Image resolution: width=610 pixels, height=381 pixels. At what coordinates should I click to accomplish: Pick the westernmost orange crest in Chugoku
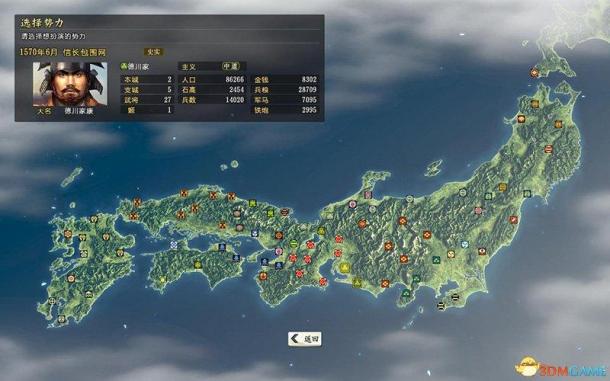point(134,216)
